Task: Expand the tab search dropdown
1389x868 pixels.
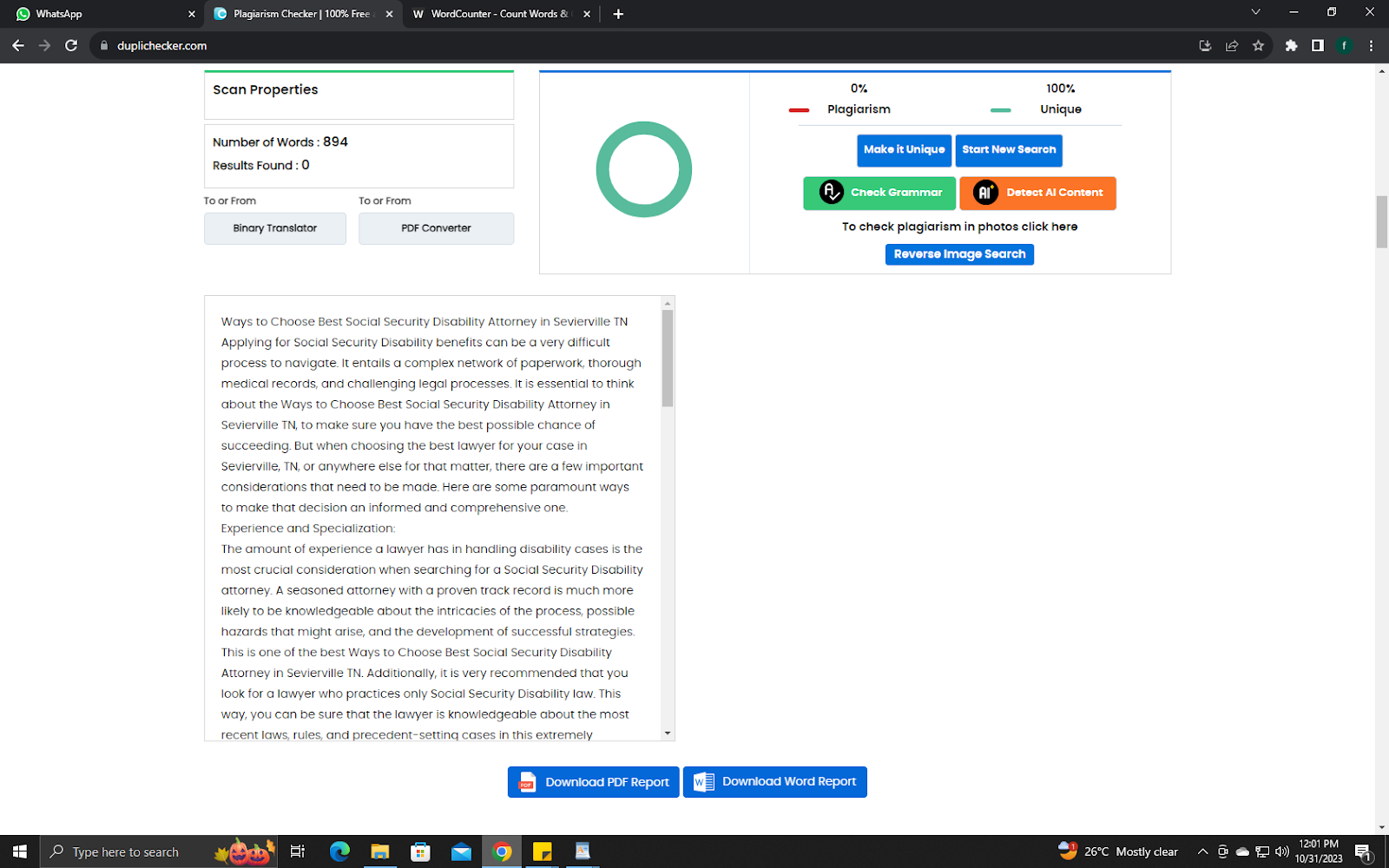Action: click(1255, 13)
